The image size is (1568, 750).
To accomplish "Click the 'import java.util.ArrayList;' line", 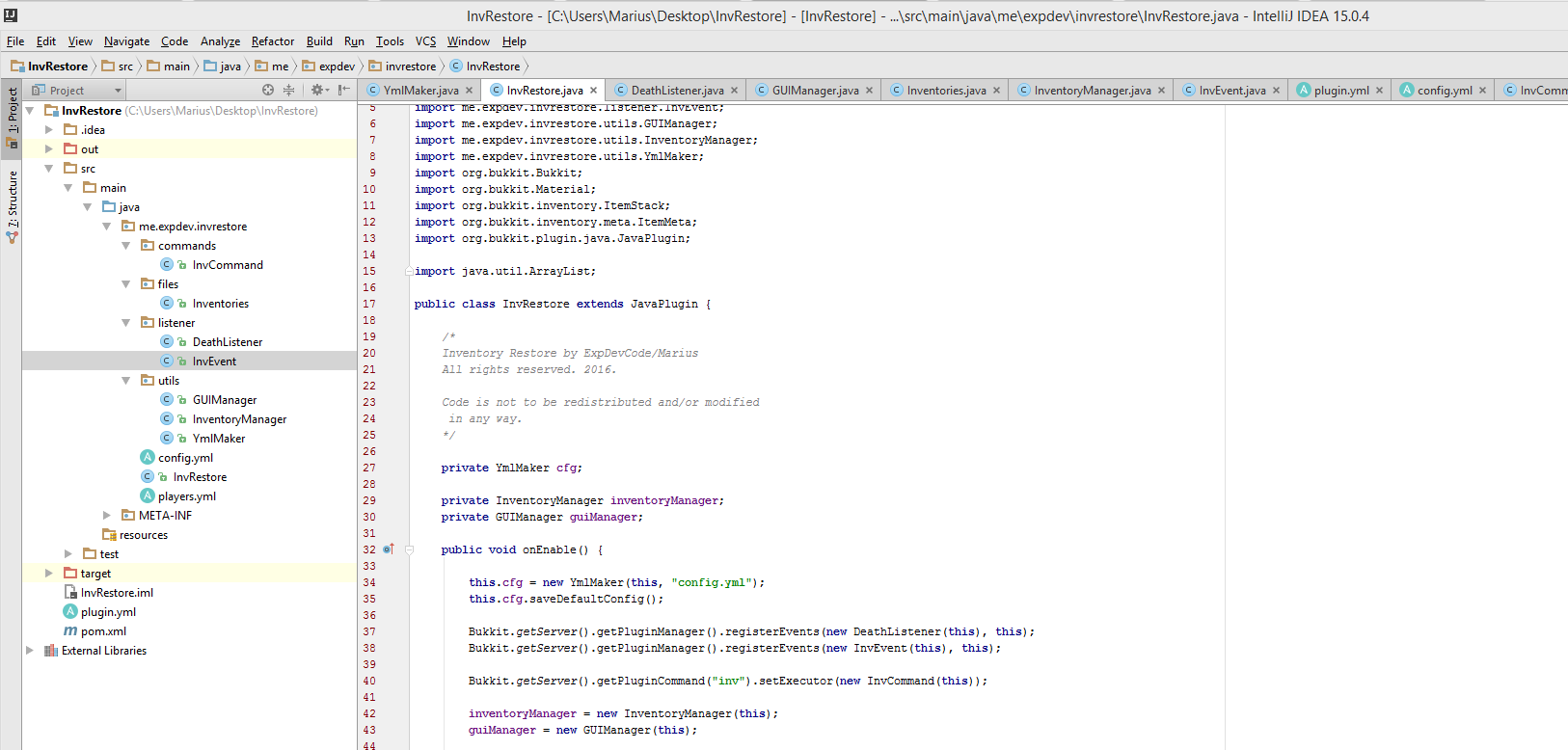I will tap(505, 271).
